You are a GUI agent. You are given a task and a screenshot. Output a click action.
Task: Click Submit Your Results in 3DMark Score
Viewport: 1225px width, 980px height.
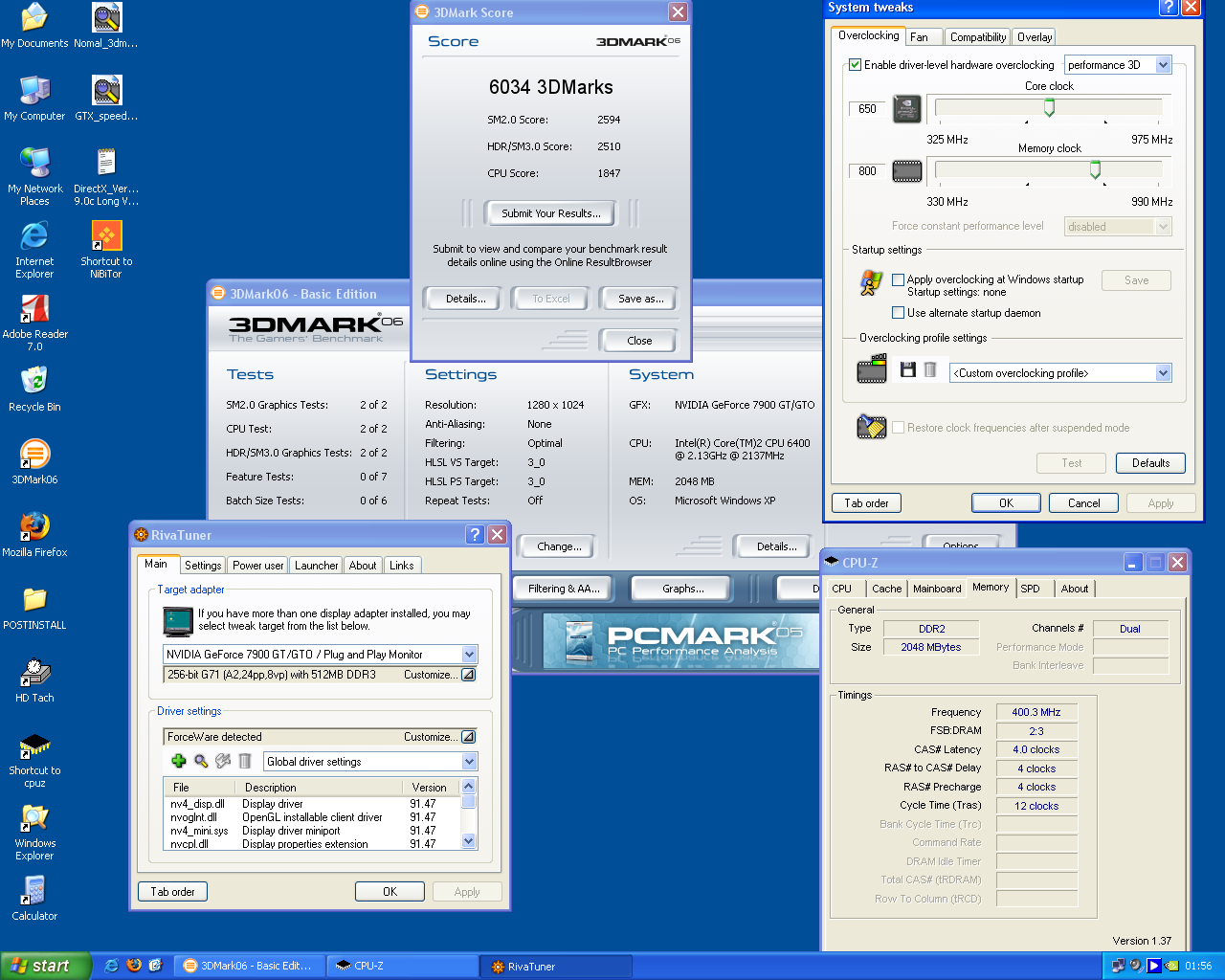(551, 213)
